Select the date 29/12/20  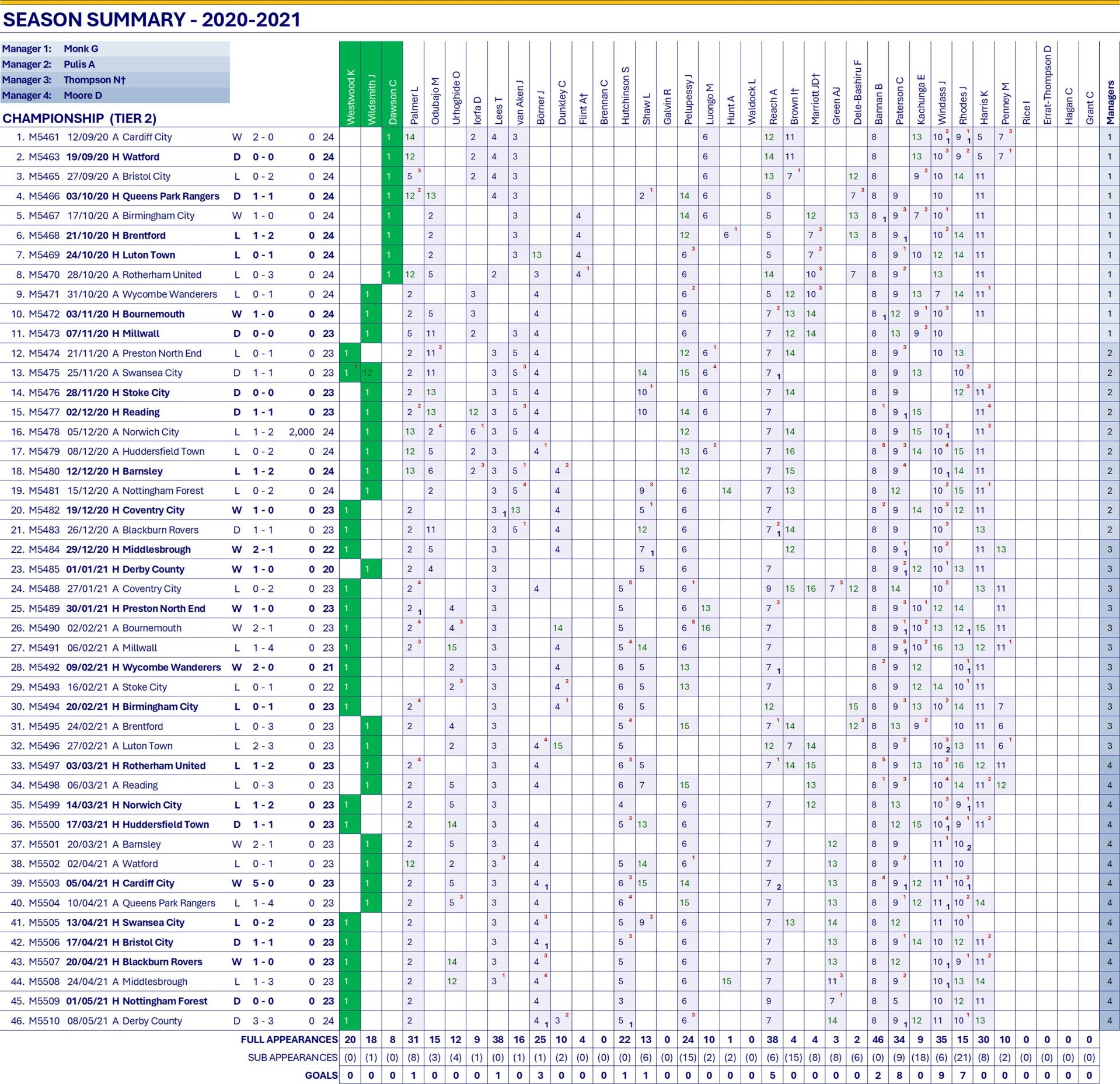click(x=87, y=549)
